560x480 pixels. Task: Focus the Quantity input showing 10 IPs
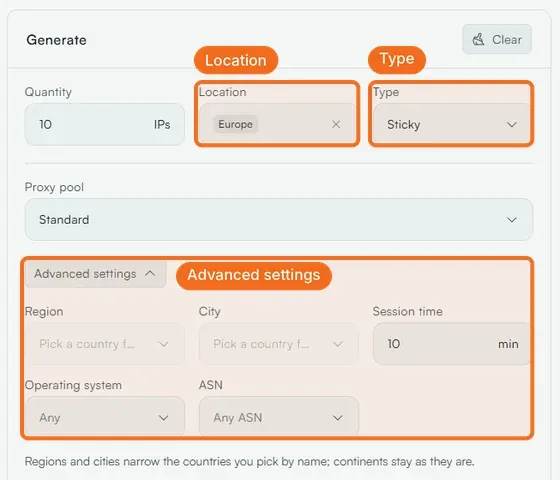click(x=105, y=124)
